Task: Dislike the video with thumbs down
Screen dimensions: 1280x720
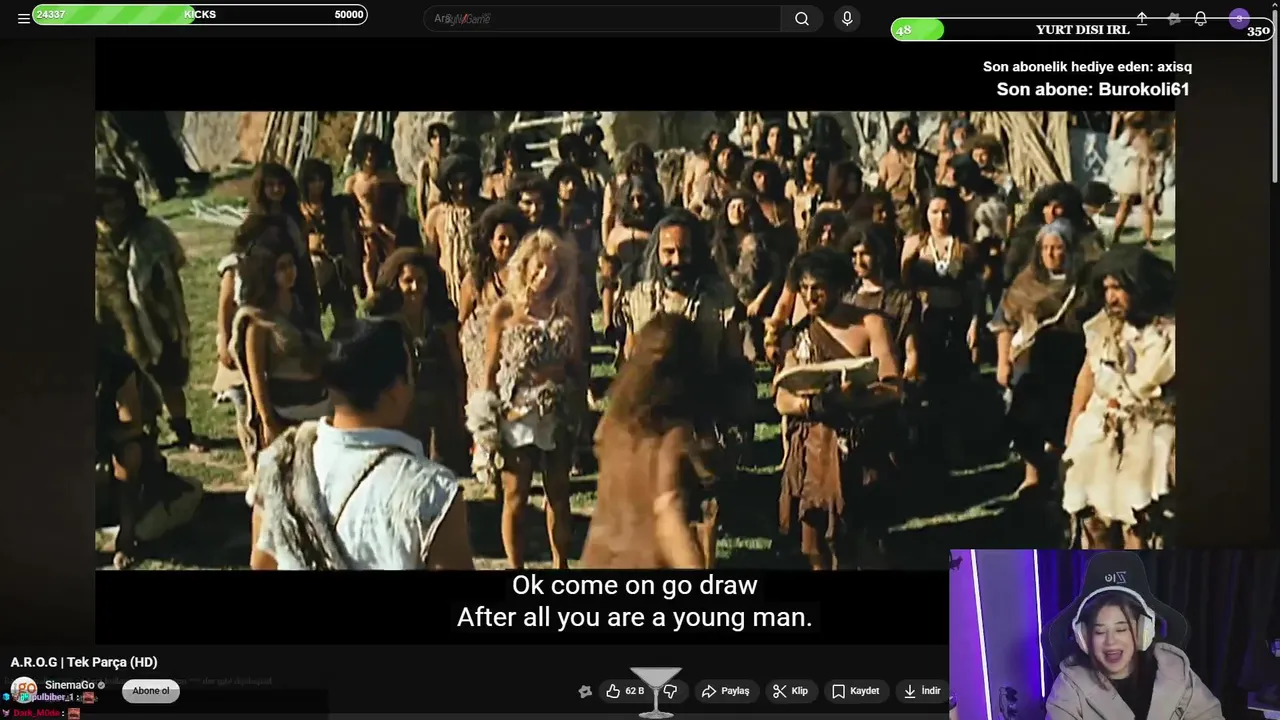Action: click(671, 691)
